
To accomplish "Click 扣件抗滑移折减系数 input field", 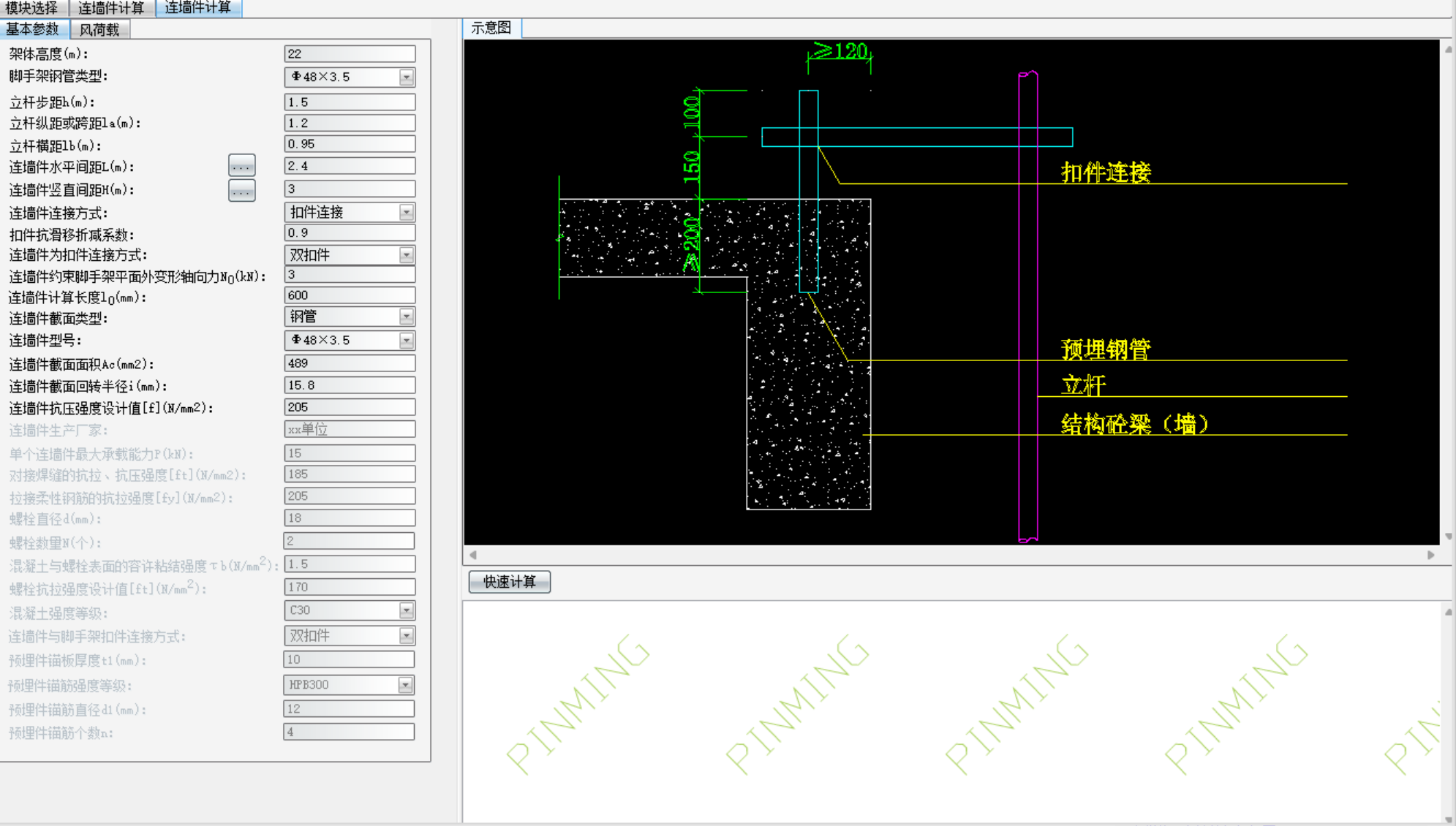I will (349, 233).
